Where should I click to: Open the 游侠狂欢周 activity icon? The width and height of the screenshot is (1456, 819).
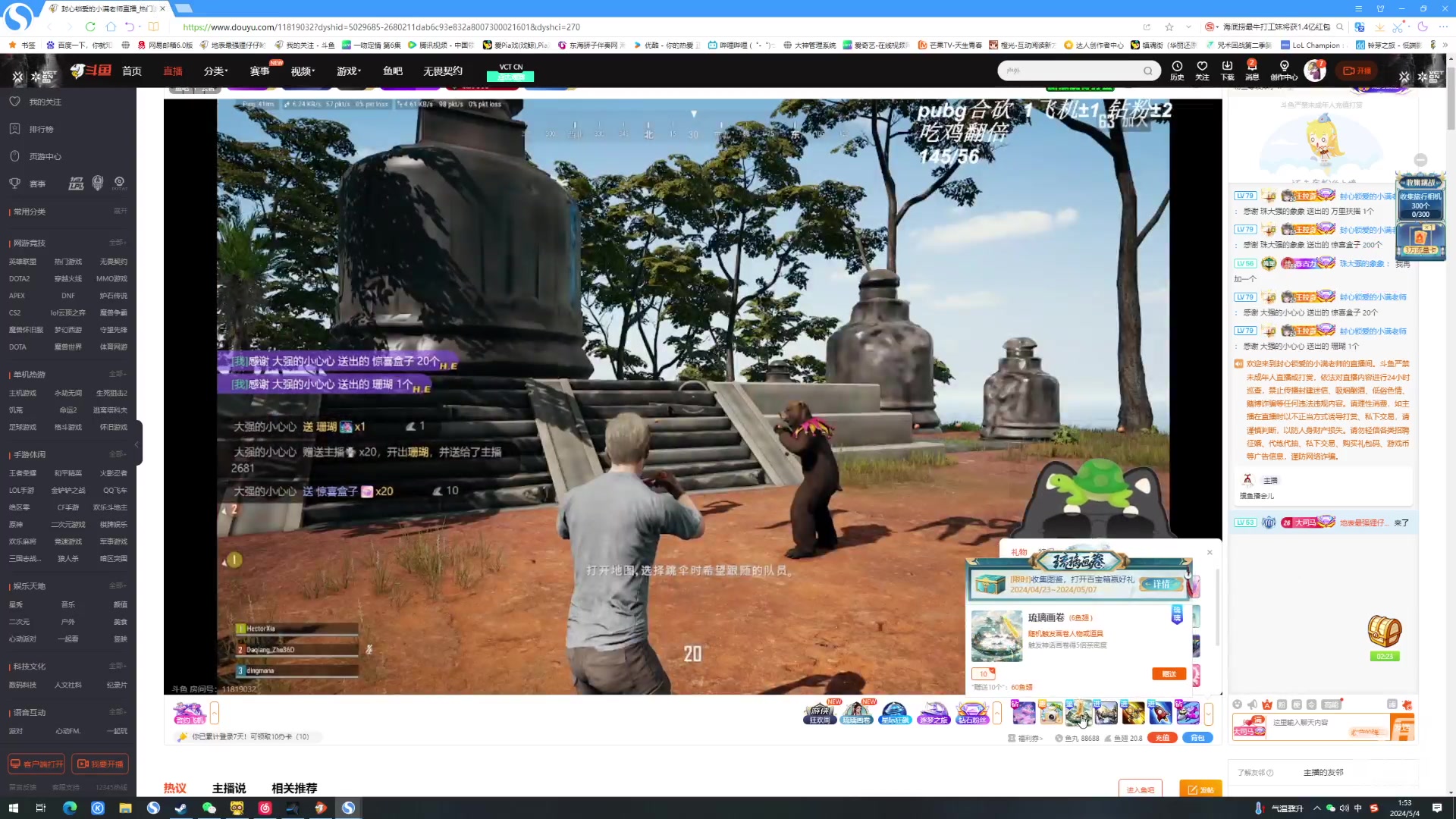[820, 713]
